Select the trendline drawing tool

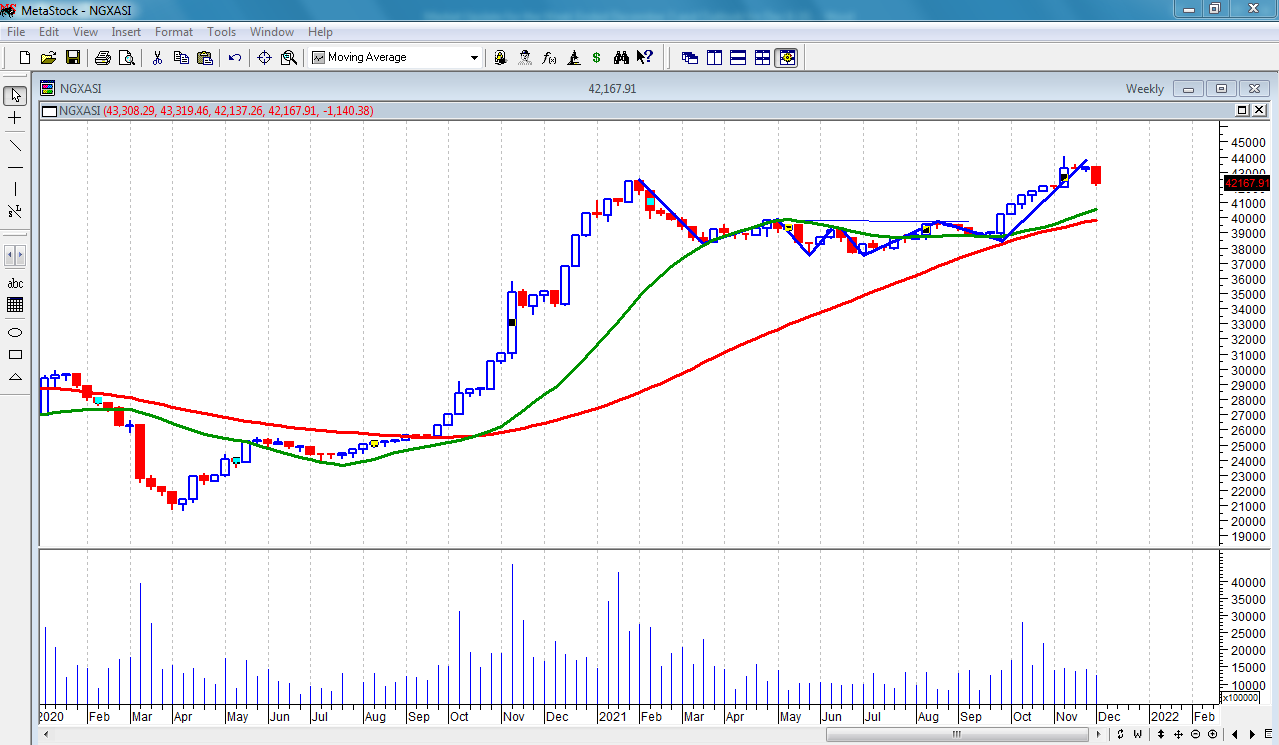pyautogui.click(x=15, y=146)
